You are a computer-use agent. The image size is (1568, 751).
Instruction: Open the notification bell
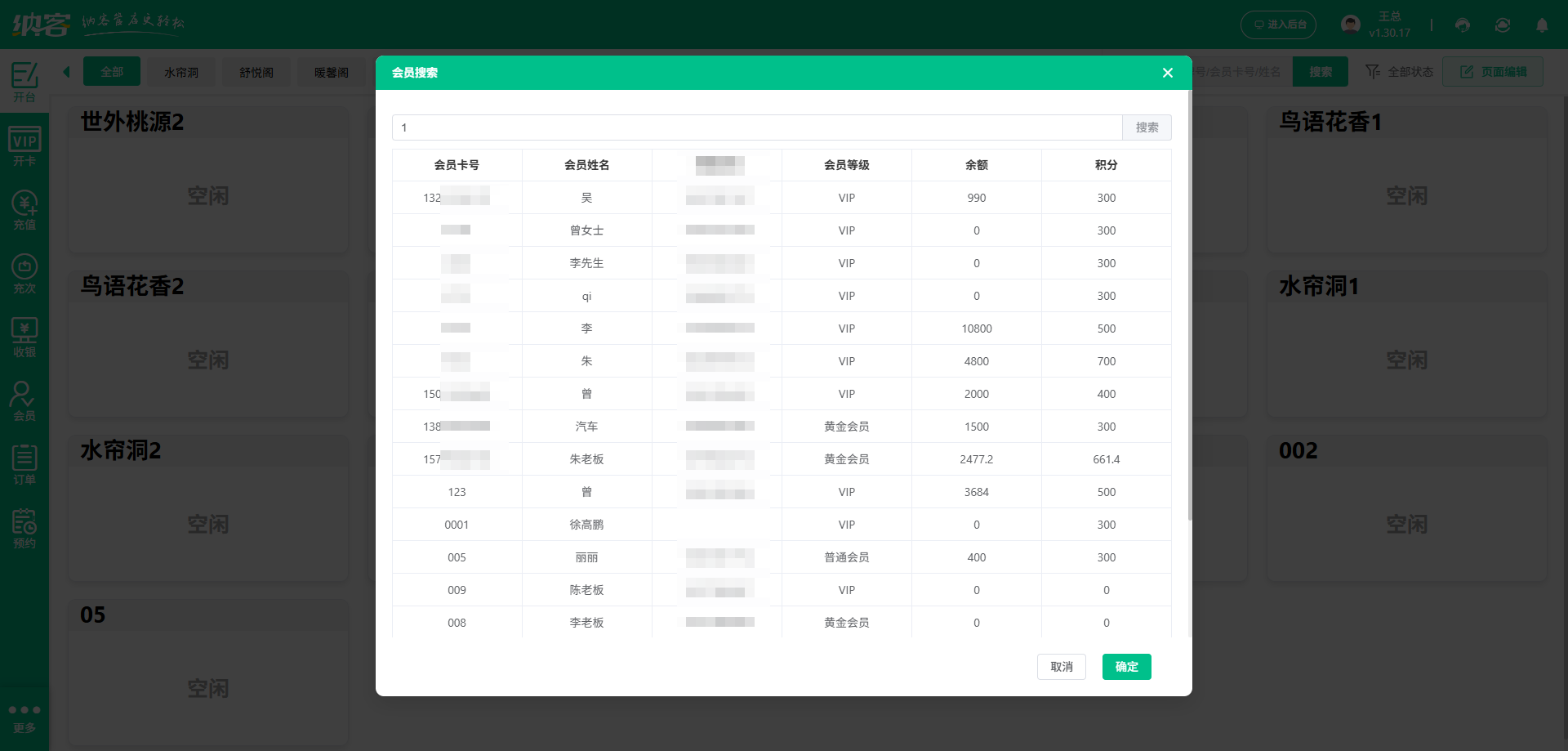[1543, 25]
